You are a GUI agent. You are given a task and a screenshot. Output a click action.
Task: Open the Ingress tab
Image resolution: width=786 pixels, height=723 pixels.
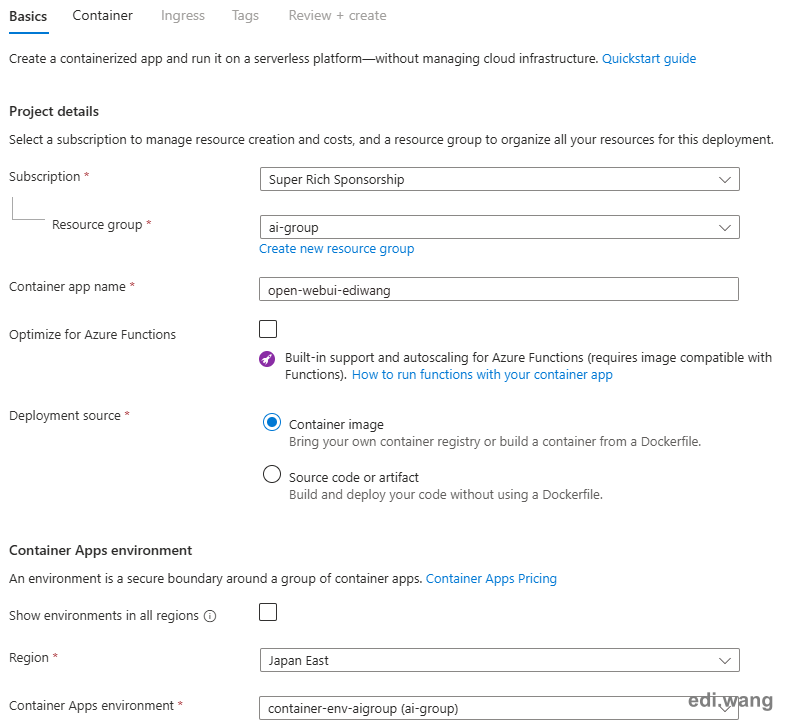coord(183,16)
